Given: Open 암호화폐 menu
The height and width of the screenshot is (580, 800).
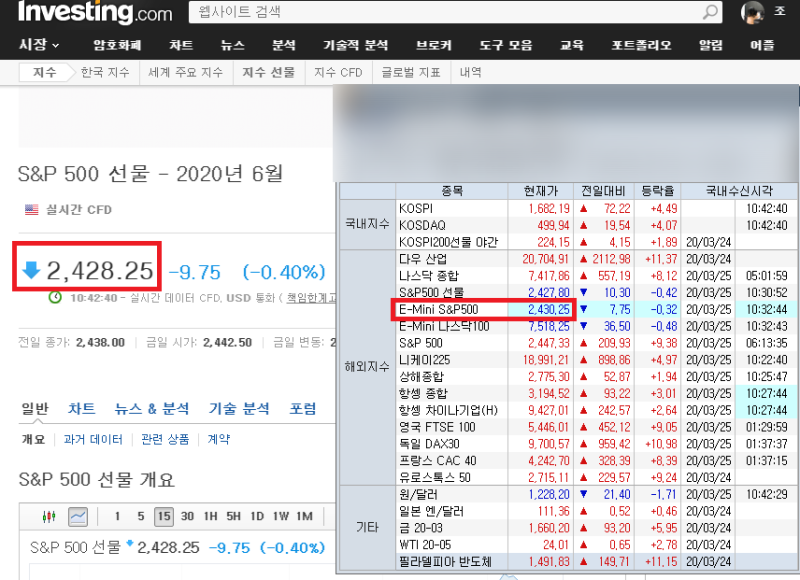Looking at the screenshot, I should click(x=117, y=45).
